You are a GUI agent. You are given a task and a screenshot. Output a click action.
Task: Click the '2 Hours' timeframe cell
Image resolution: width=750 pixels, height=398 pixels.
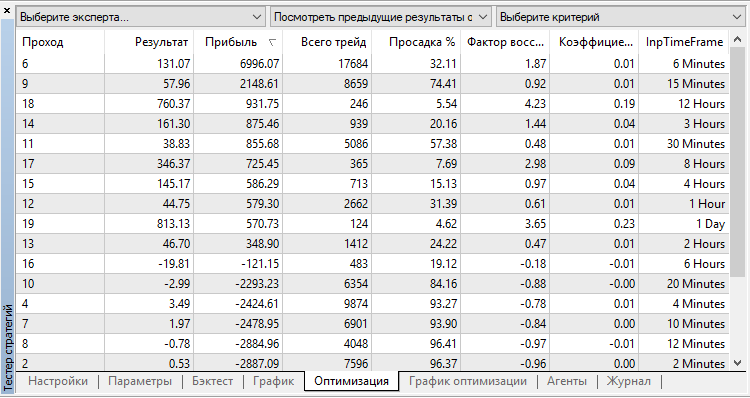tap(704, 244)
